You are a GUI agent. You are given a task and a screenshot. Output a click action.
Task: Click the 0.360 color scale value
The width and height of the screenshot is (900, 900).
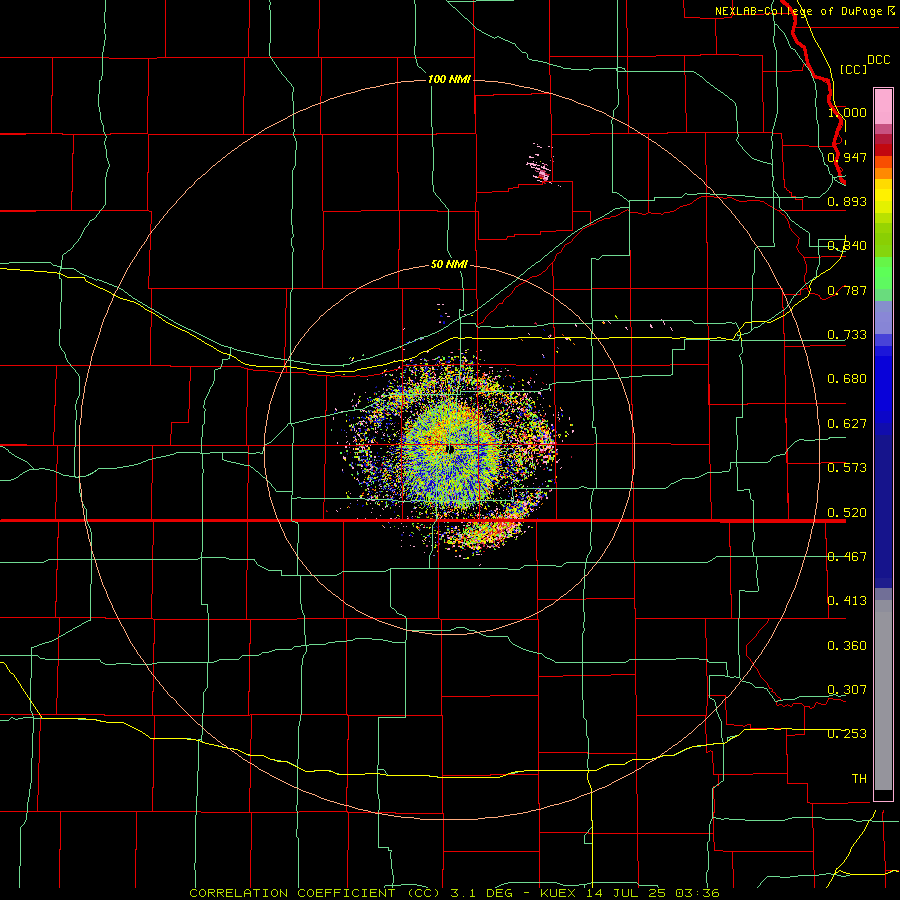point(847,646)
